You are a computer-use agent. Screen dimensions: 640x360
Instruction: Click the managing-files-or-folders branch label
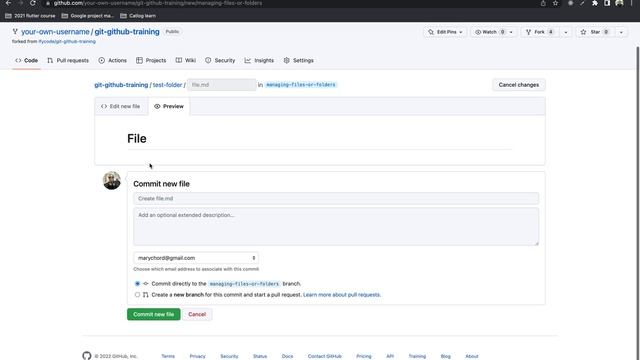(x=301, y=85)
